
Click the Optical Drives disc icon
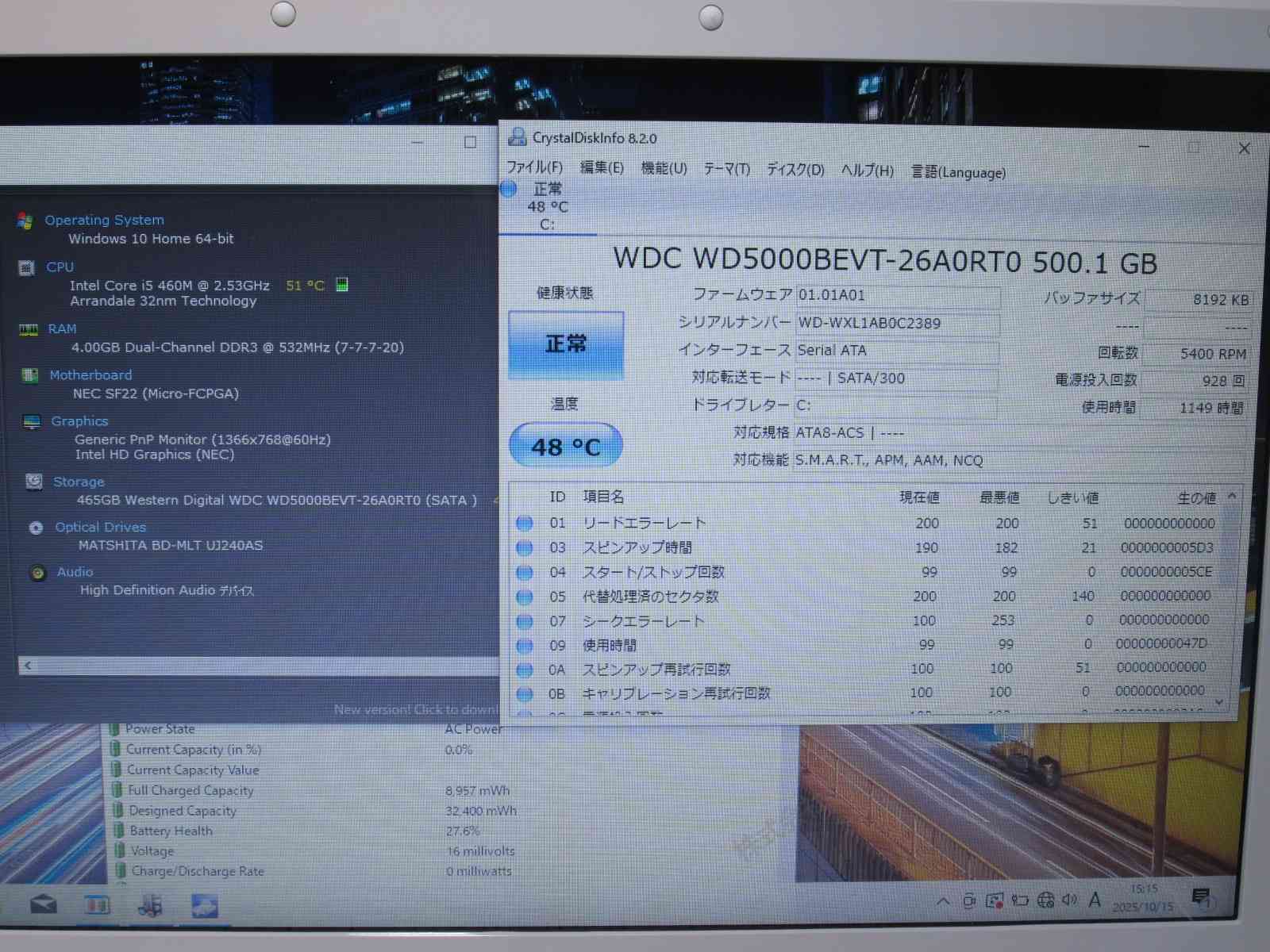pos(36,528)
